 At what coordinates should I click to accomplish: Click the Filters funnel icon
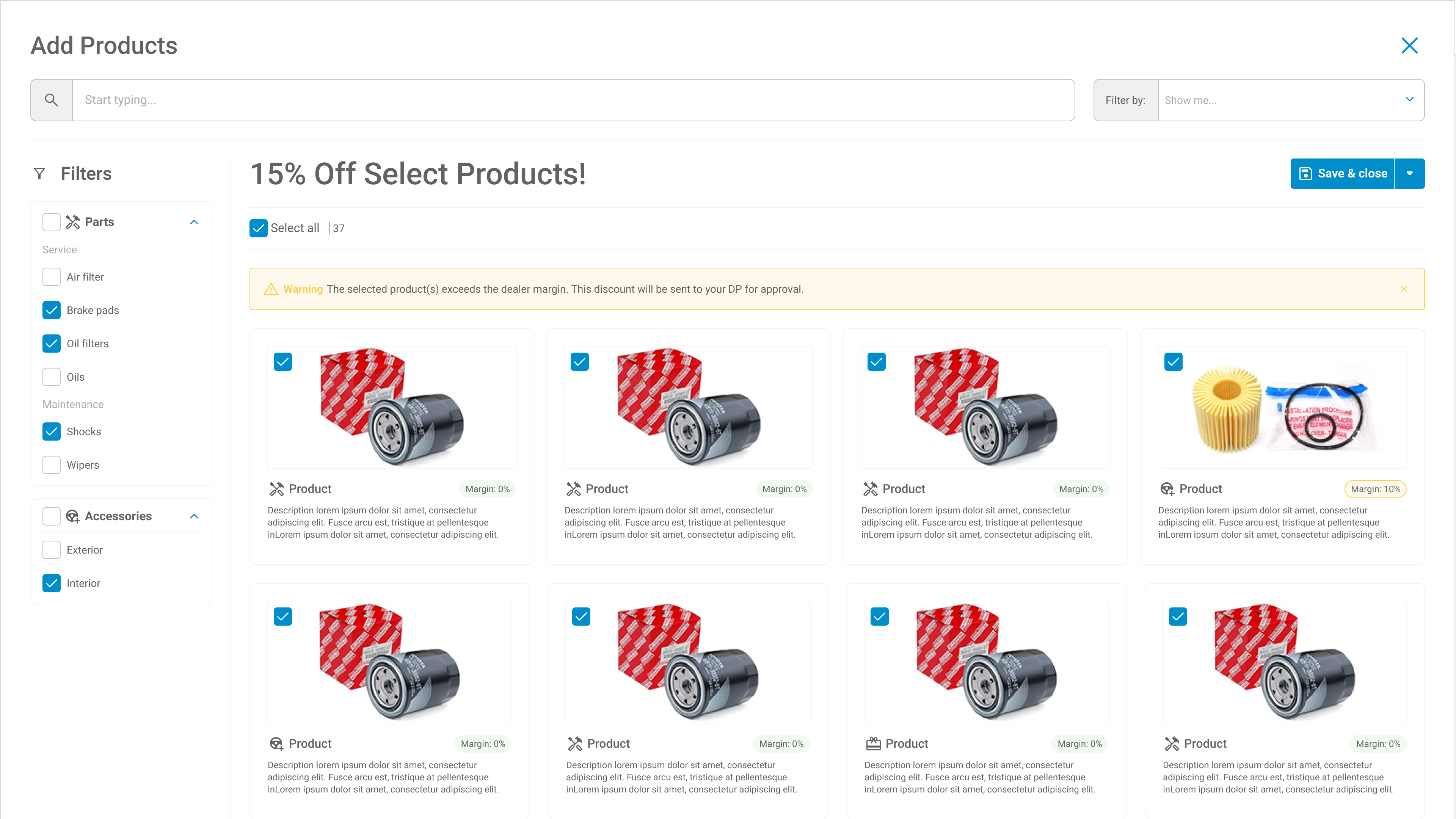[39, 174]
